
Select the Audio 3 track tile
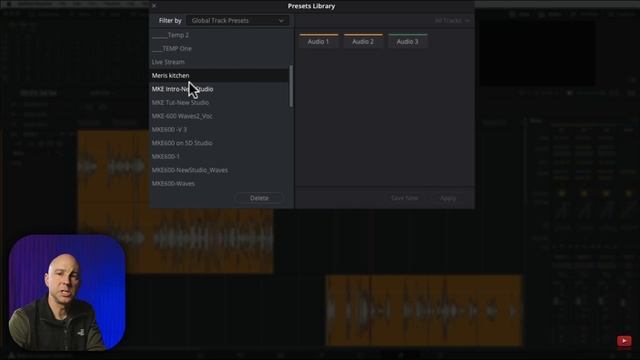click(407, 41)
